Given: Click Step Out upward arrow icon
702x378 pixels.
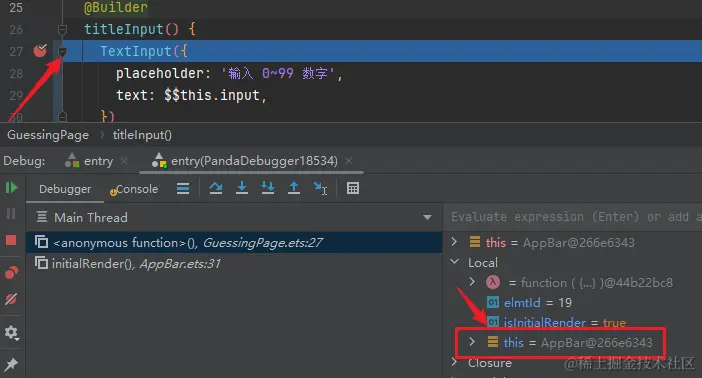Looking at the screenshot, I should coord(294,188).
